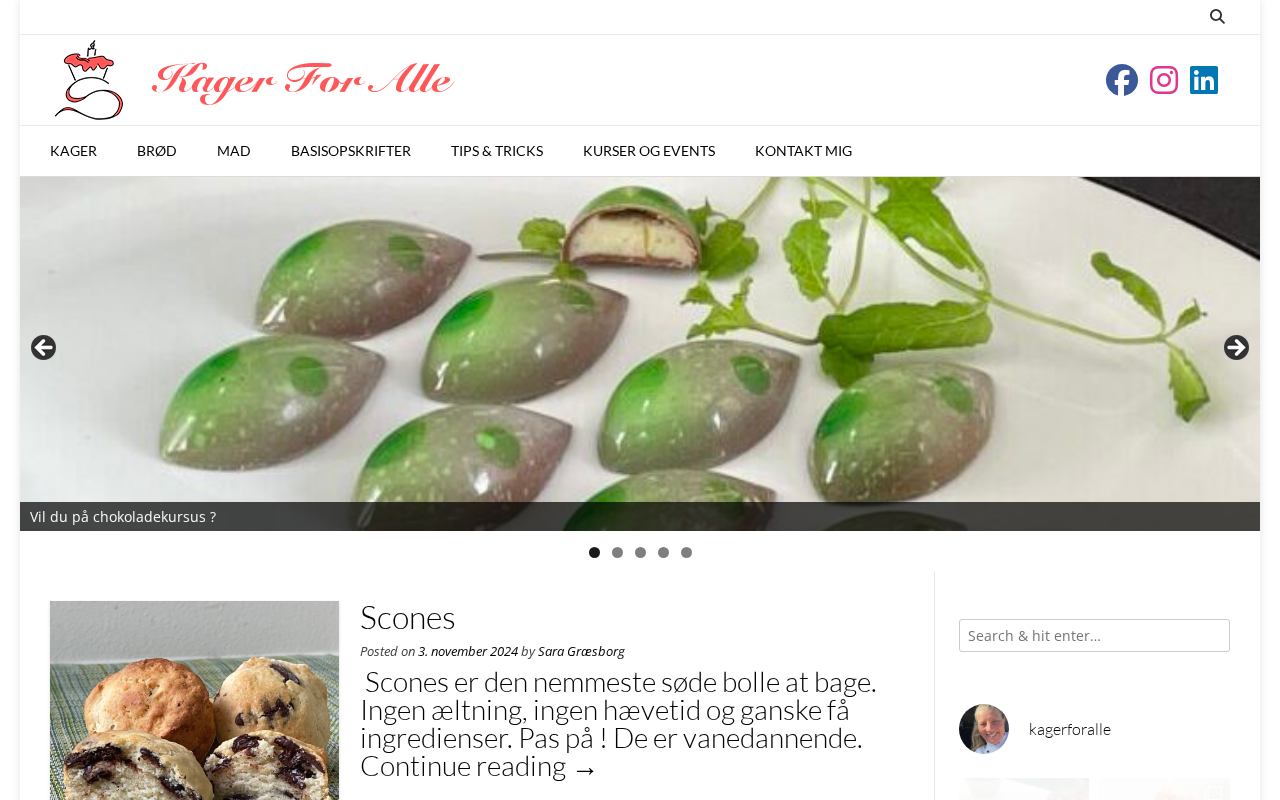Focus the Search & hit enter field
The width and height of the screenshot is (1280, 800).
coord(1094,636)
